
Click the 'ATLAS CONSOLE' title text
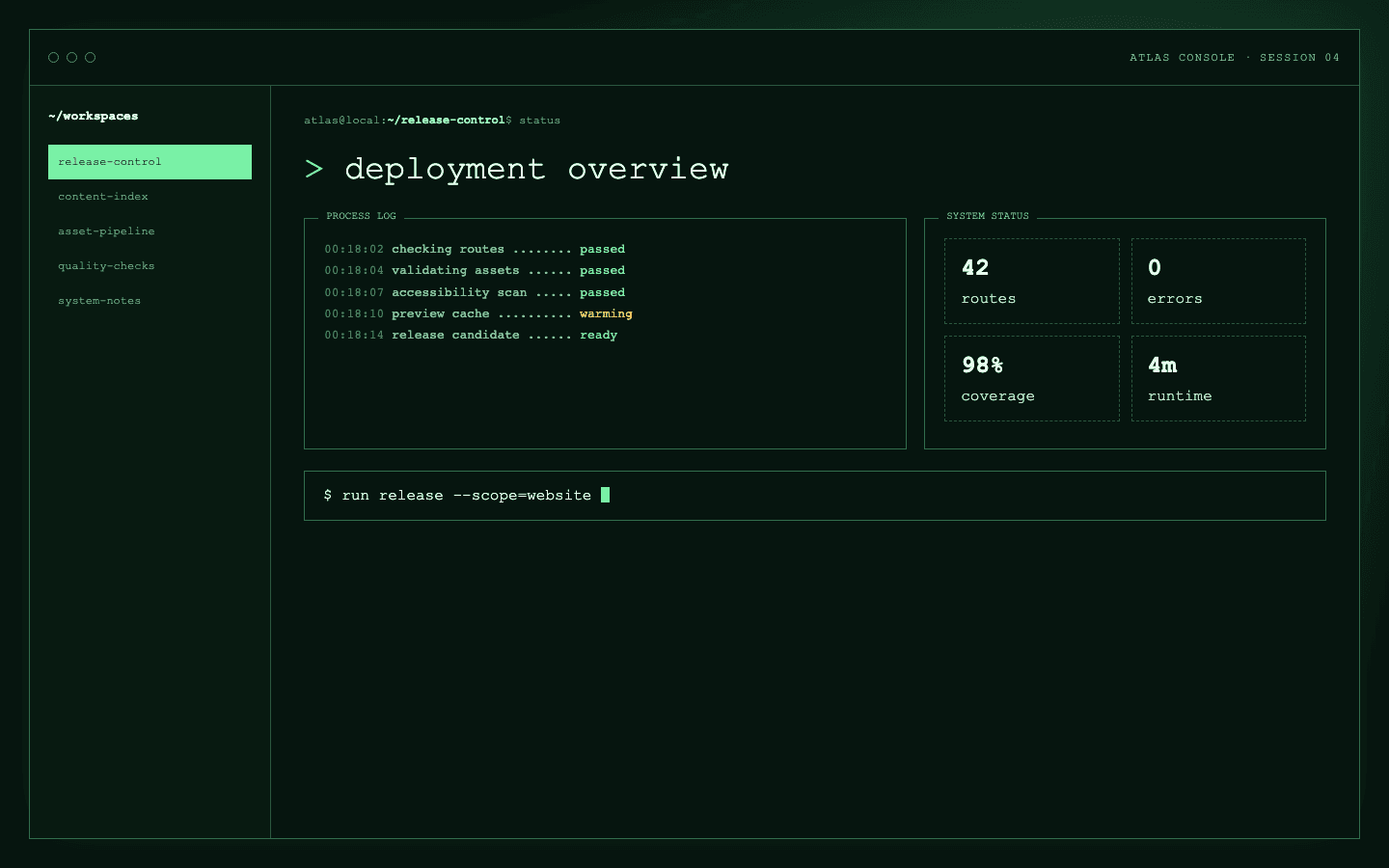[1183, 58]
